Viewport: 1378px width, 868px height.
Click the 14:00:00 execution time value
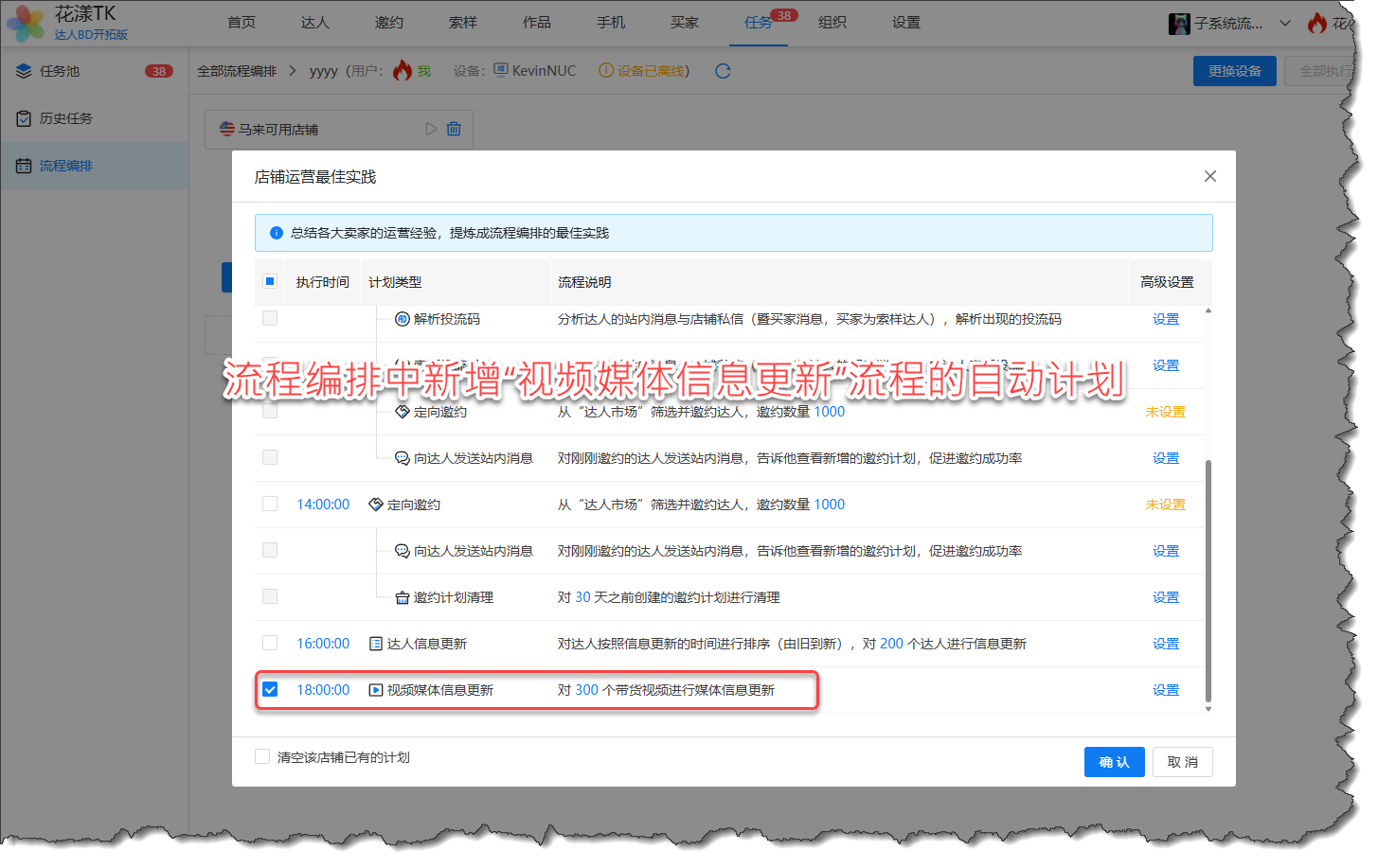[323, 505]
